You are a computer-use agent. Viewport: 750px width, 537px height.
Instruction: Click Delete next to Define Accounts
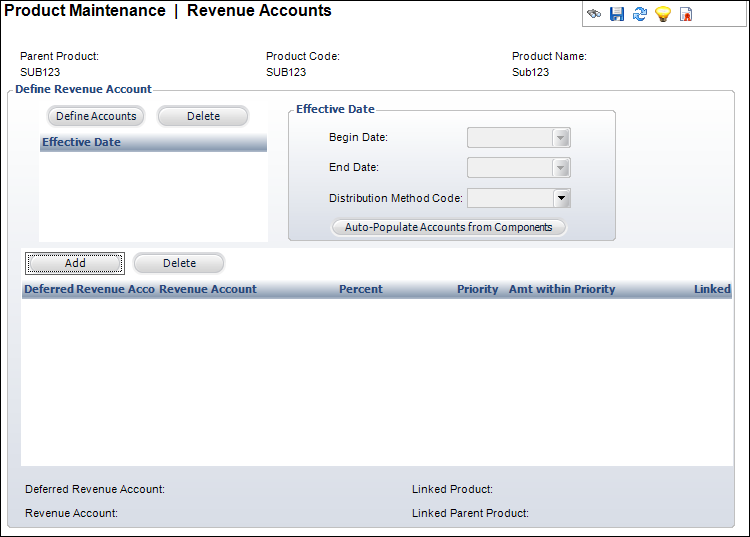tap(203, 116)
